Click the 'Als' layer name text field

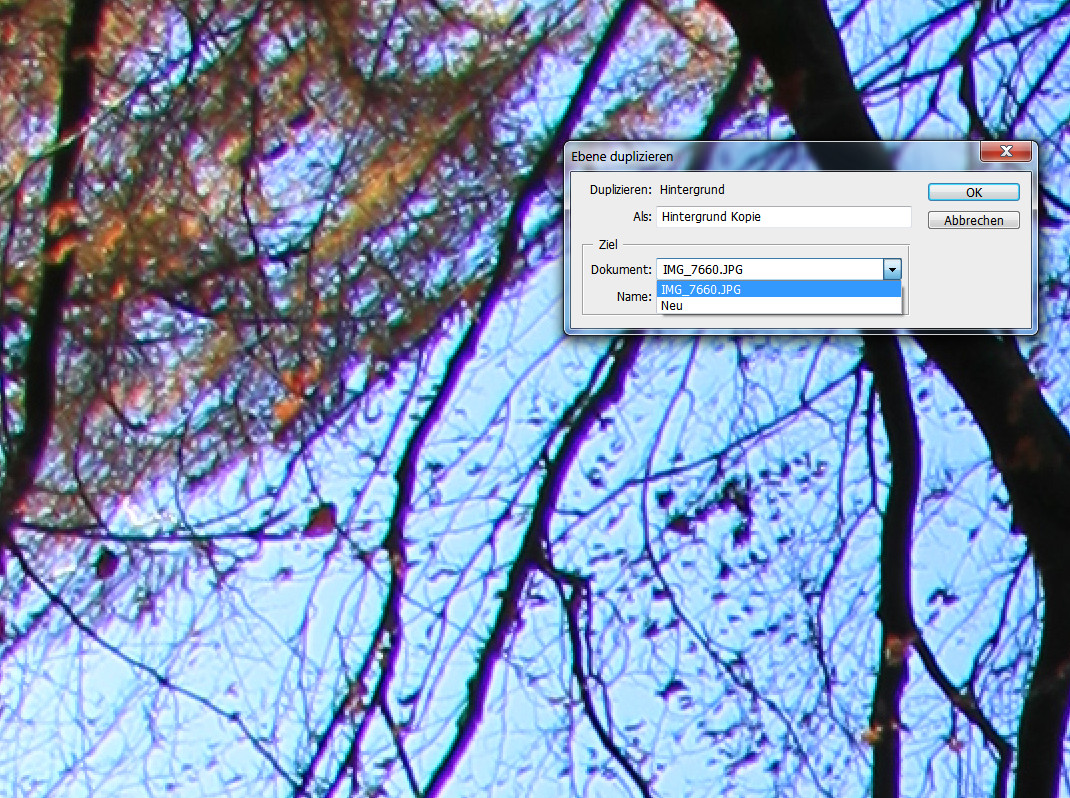pyautogui.click(x=783, y=217)
